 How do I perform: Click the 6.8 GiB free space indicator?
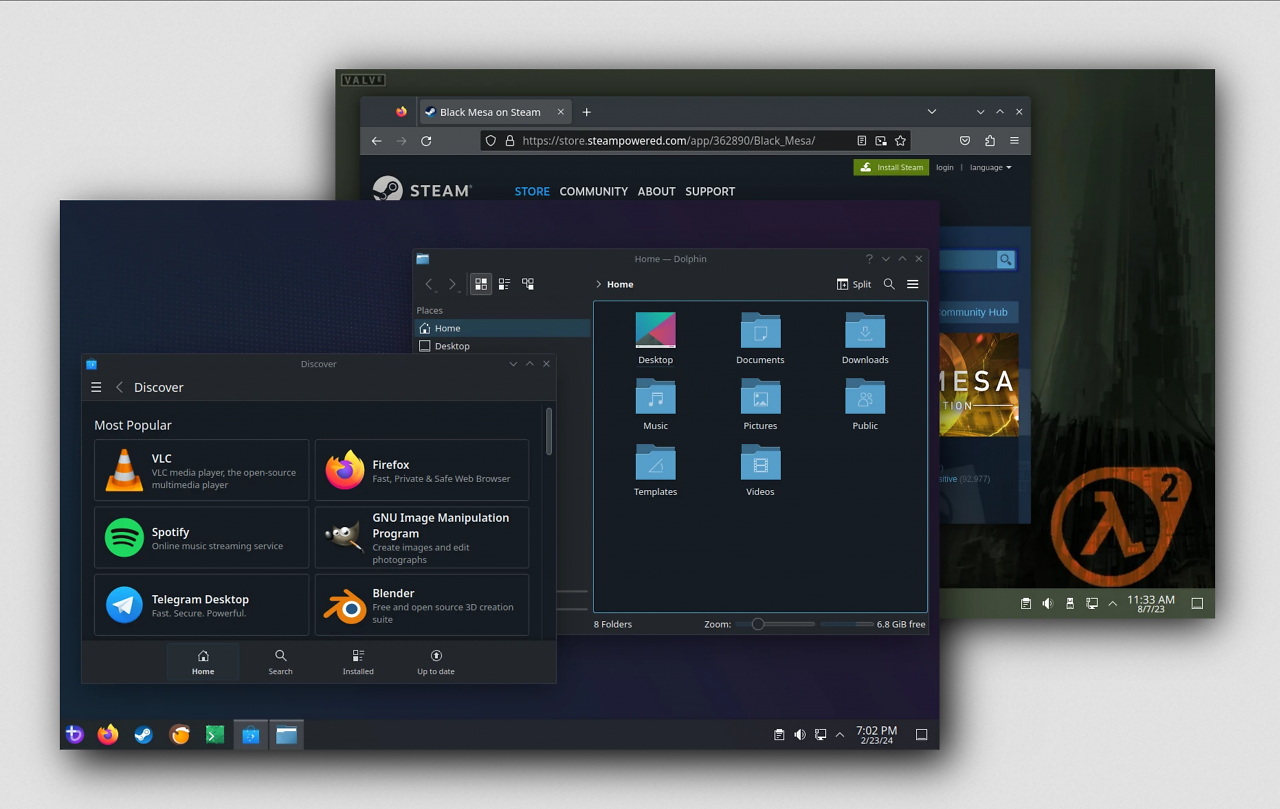point(874,624)
